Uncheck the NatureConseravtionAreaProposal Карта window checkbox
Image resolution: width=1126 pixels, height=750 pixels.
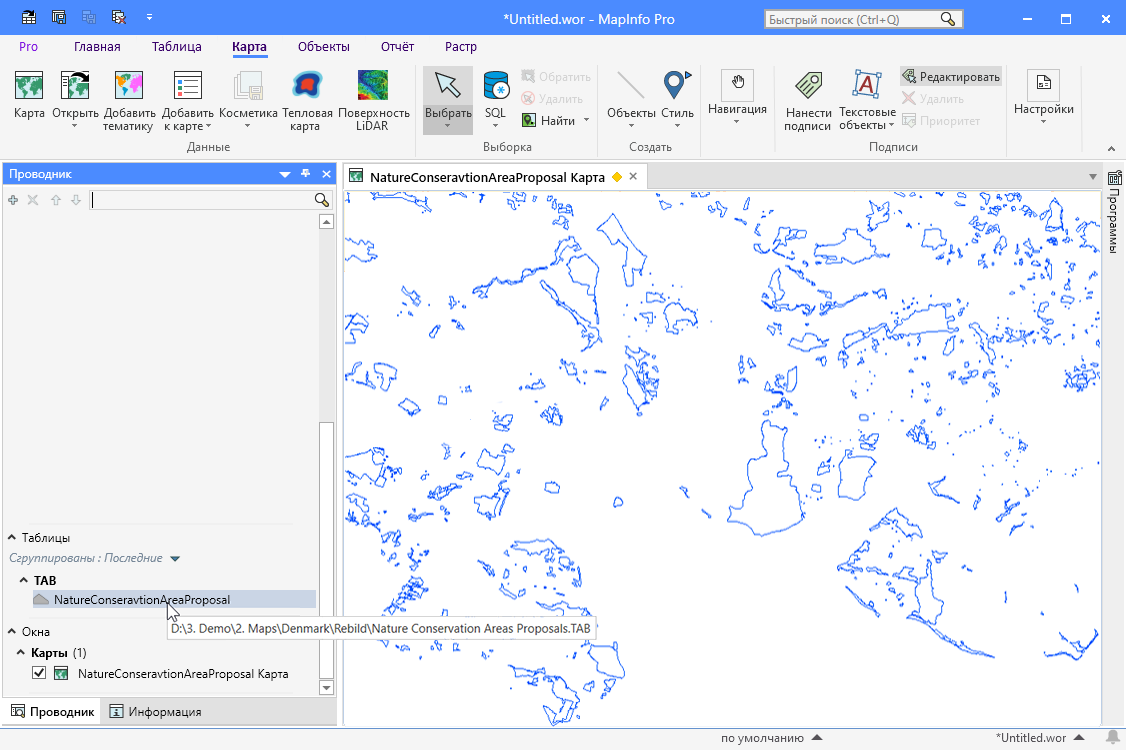point(39,674)
